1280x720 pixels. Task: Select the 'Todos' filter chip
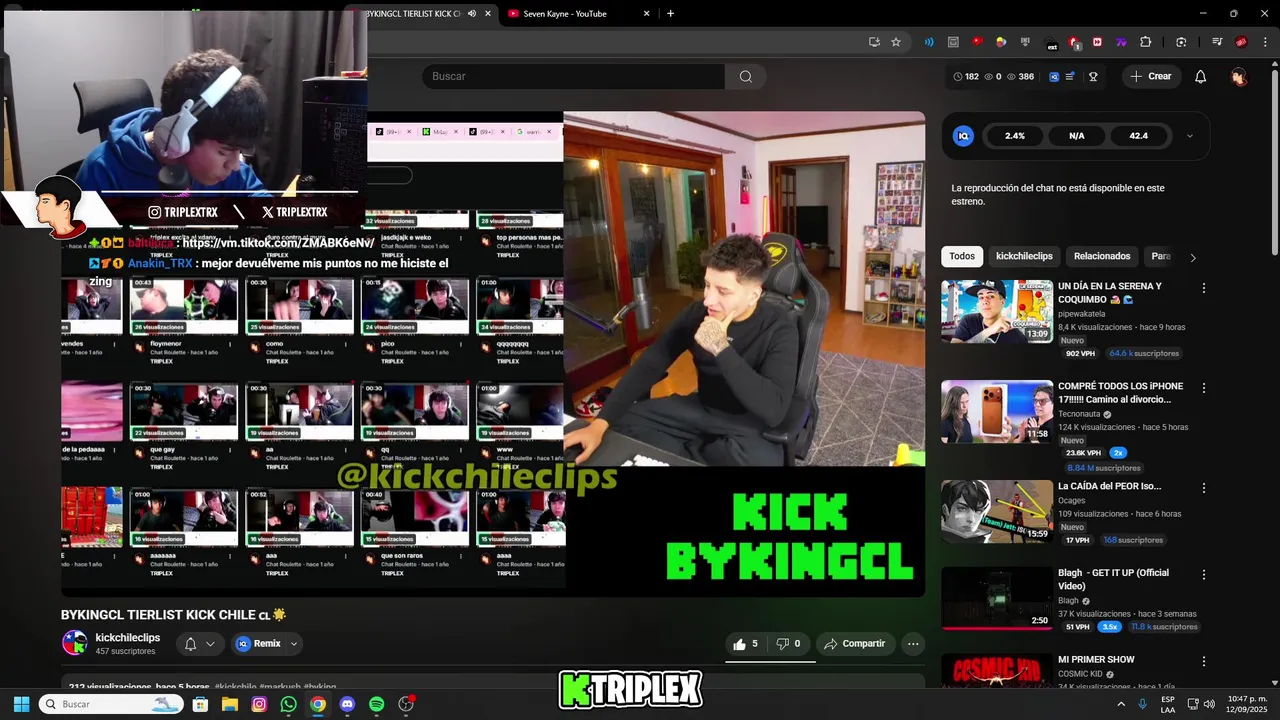[x=962, y=256]
